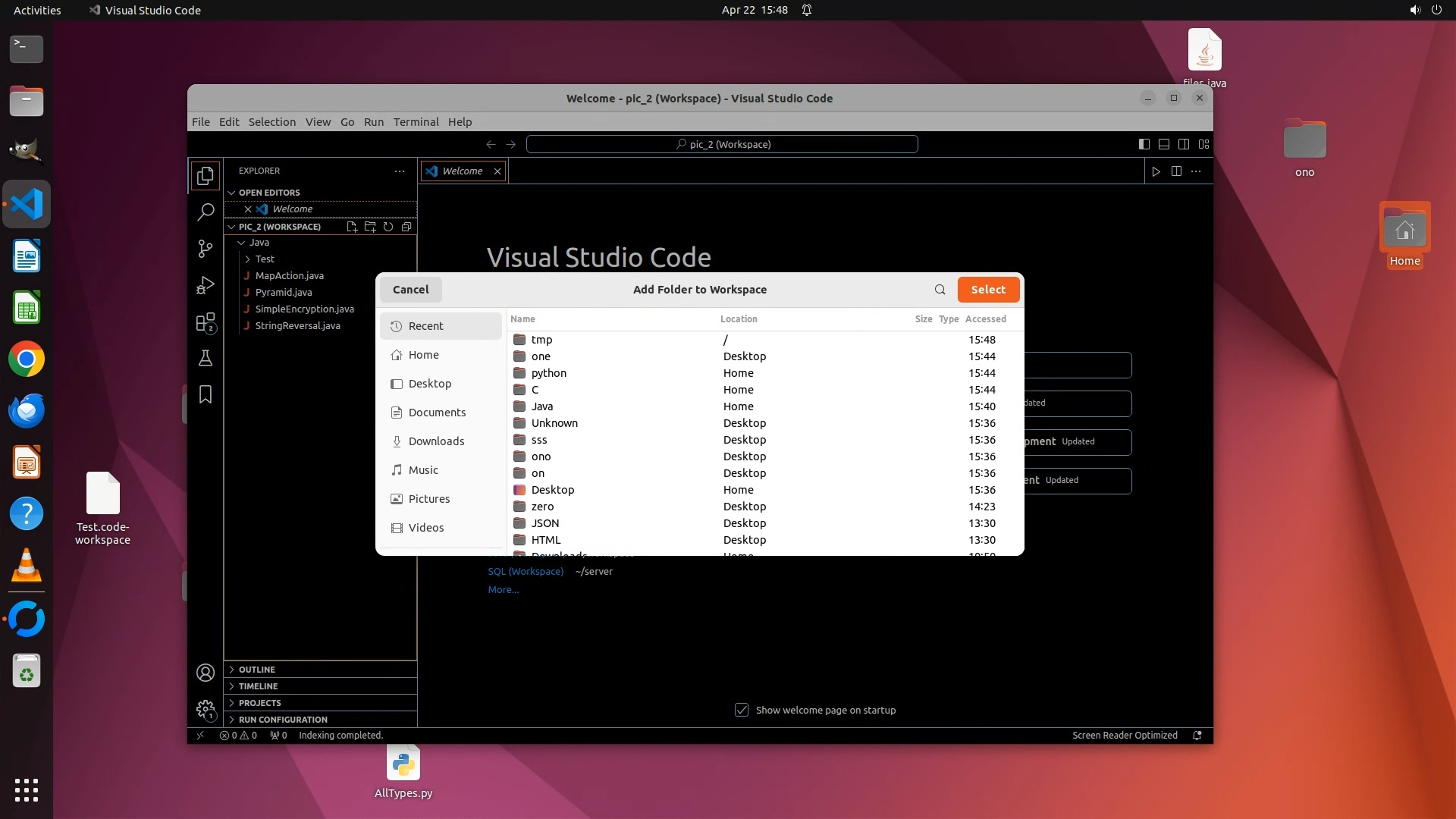Click New File icon in workspace header
The width and height of the screenshot is (1456, 819).
coord(352,227)
